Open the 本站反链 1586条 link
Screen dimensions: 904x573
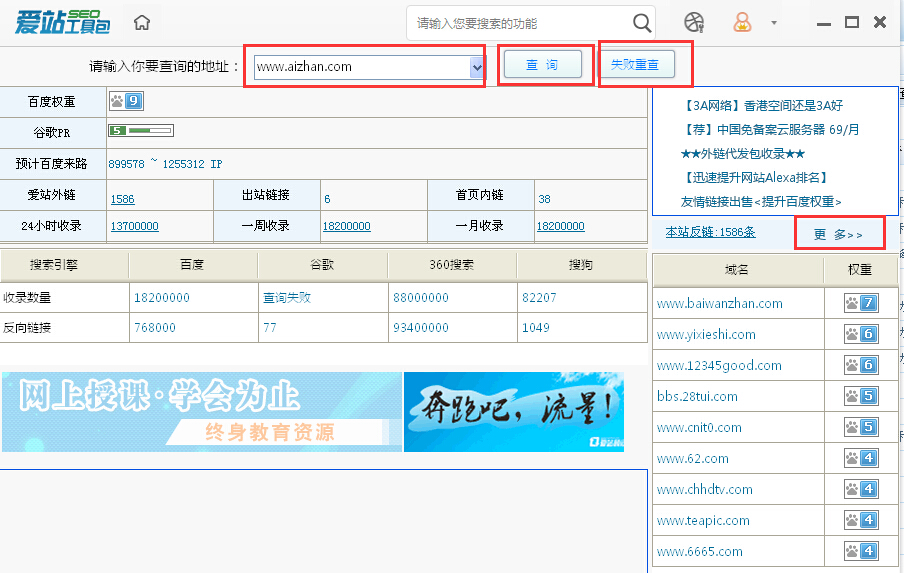coord(710,232)
